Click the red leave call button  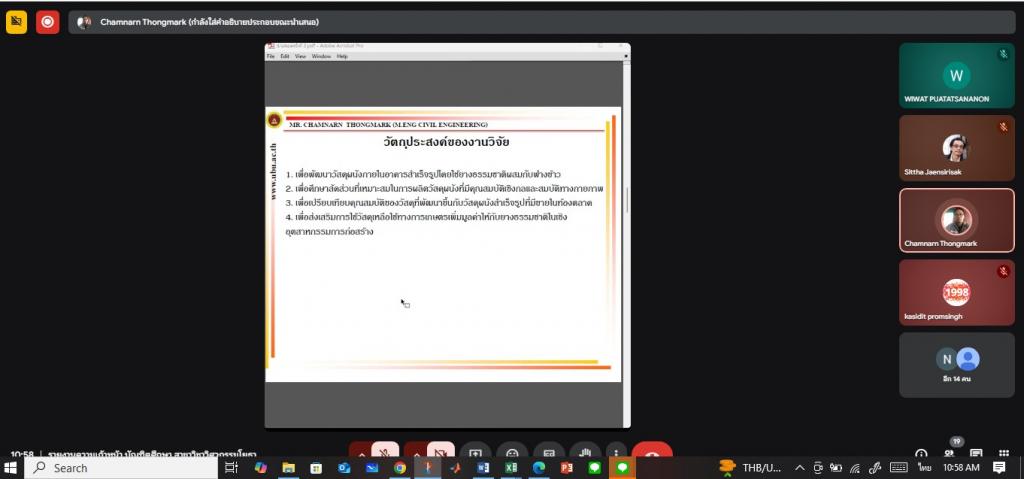click(x=651, y=453)
